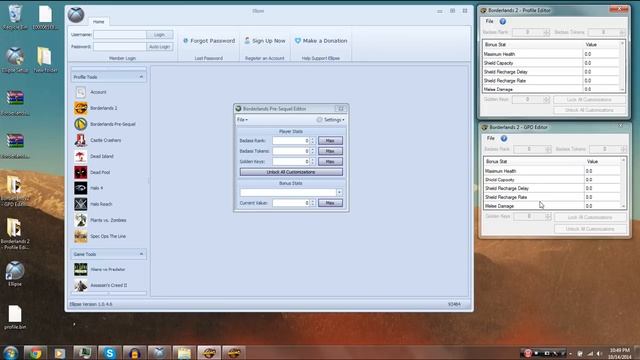The width and height of the screenshot is (640, 360).
Task: Click the taskbar clock showing 10:49 PM
Action: (620, 353)
